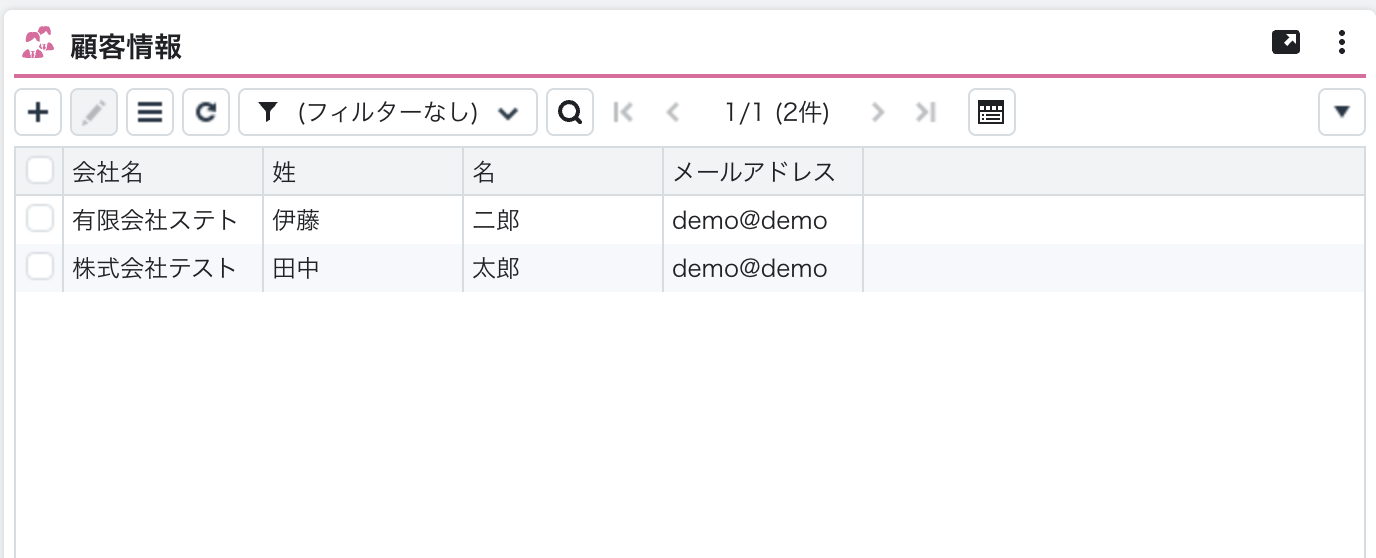The height and width of the screenshot is (558, 1376).
Task: Select the 有限会社ステト cell
Action: pyautogui.click(x=163, y=219)
